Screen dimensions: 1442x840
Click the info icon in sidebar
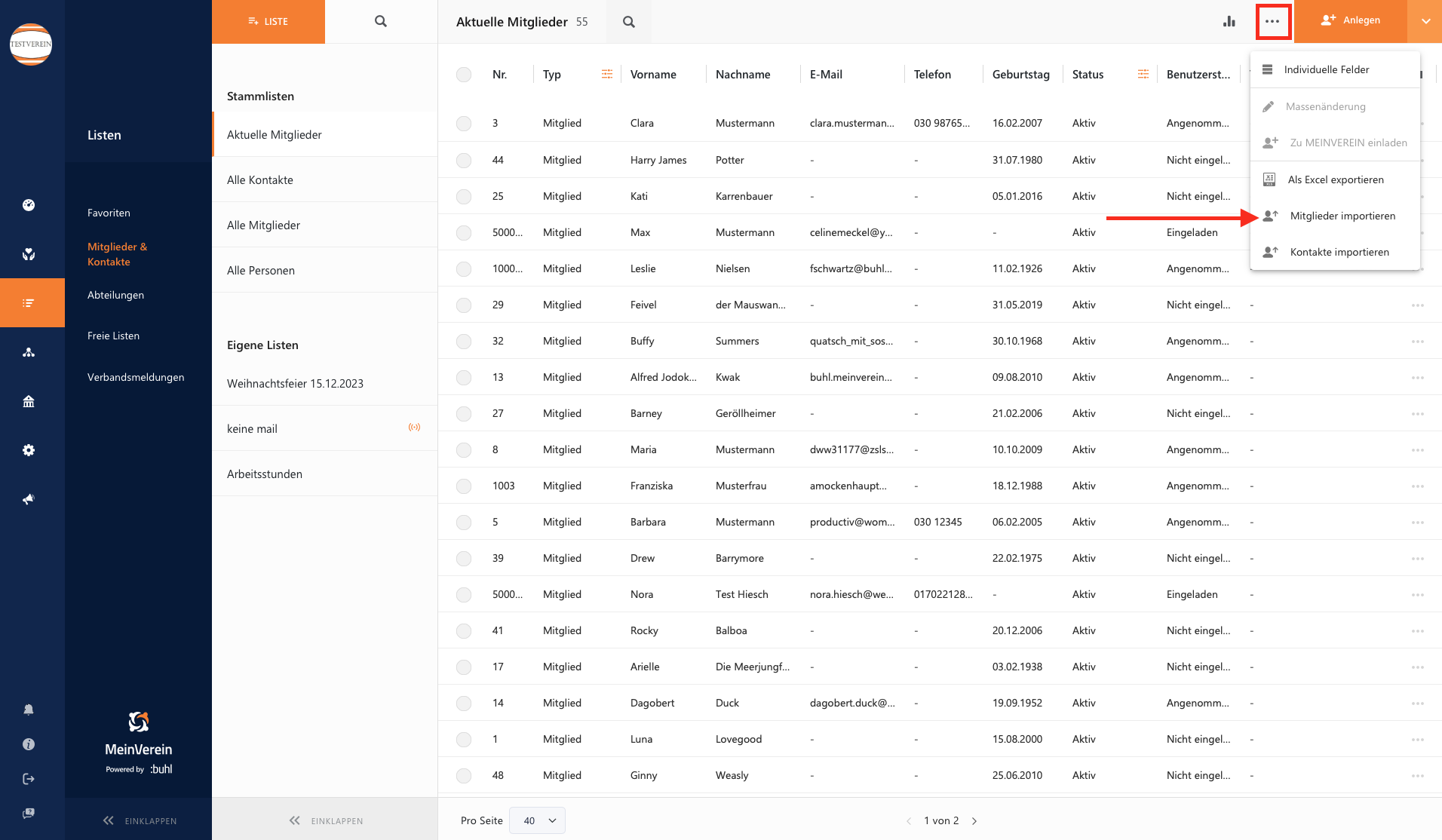pos(29,744)
